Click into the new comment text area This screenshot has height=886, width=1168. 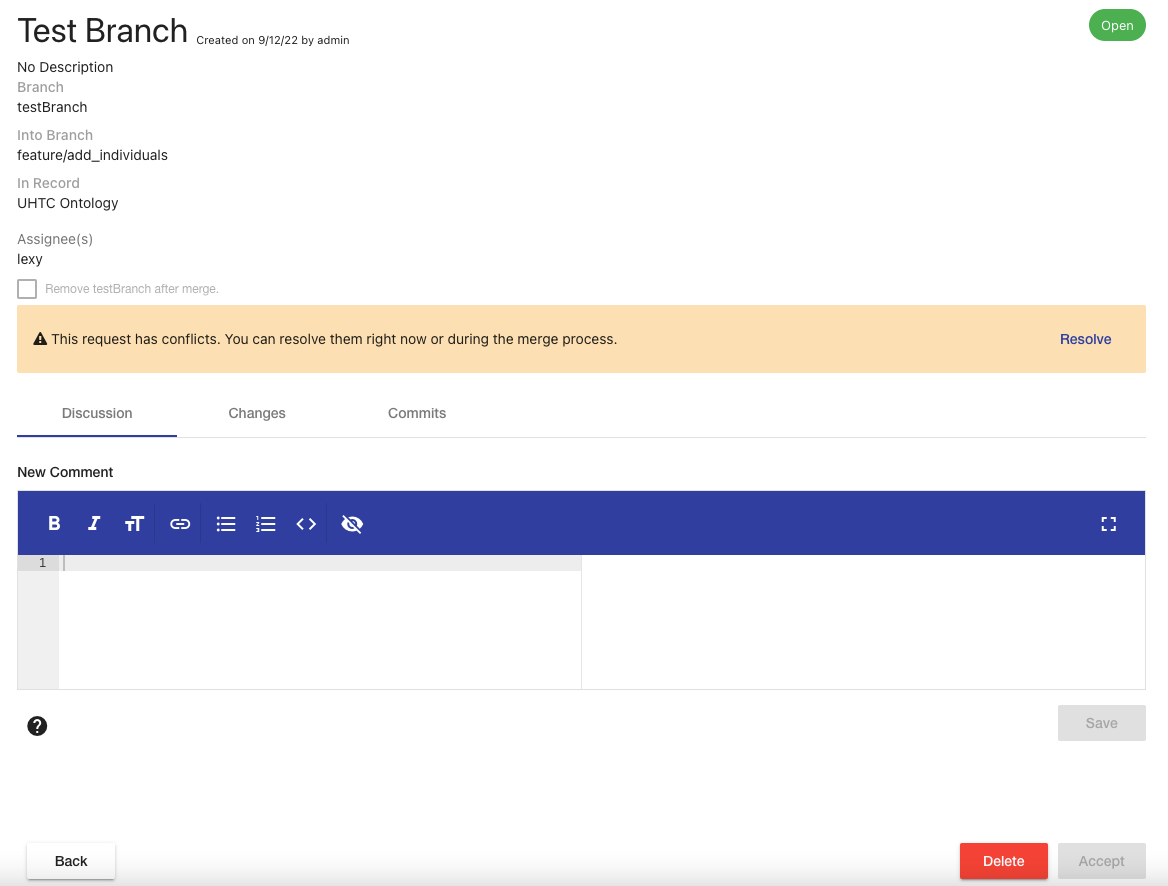(320, 620)
